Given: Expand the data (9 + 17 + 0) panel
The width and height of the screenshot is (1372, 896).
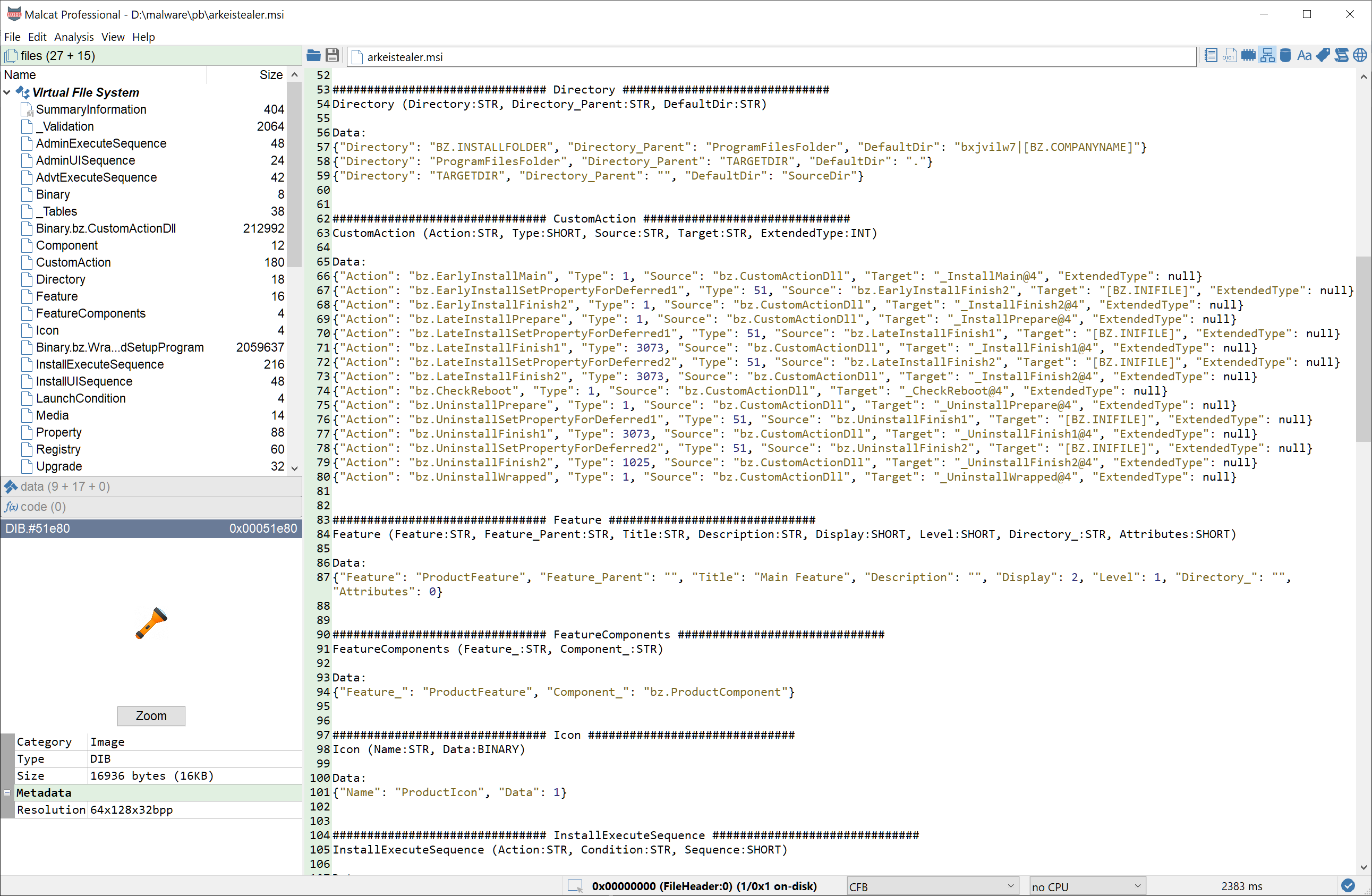Looking at the screenshot, I should click(151, 487).
